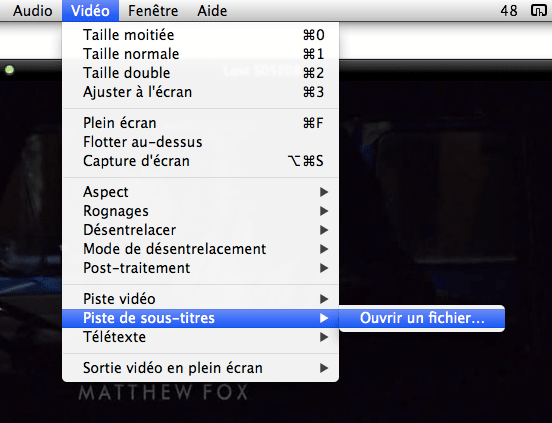Expand Mode de désentrelacement submenu

point(200,249)
